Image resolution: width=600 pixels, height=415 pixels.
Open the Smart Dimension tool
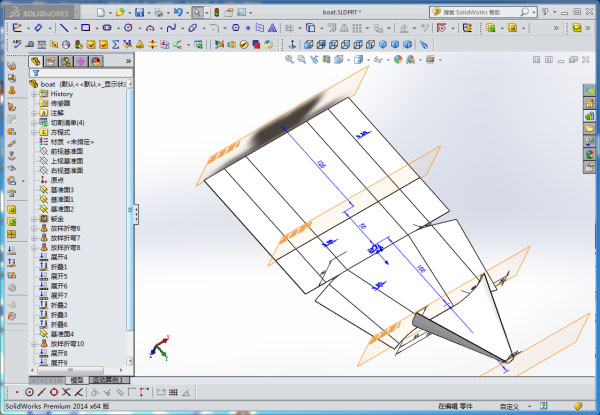(x=38, y=28)
